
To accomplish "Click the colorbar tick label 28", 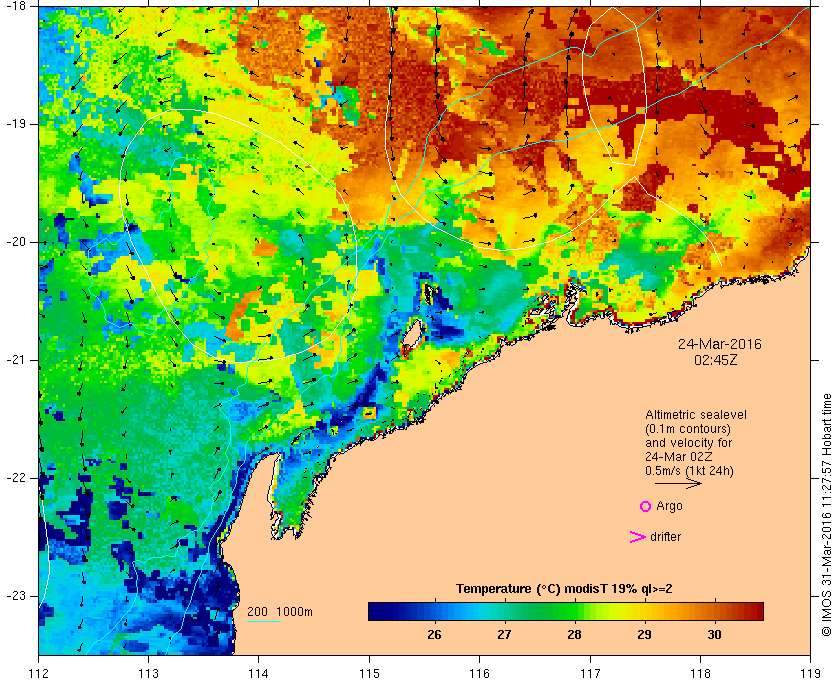I will [574, 635].
